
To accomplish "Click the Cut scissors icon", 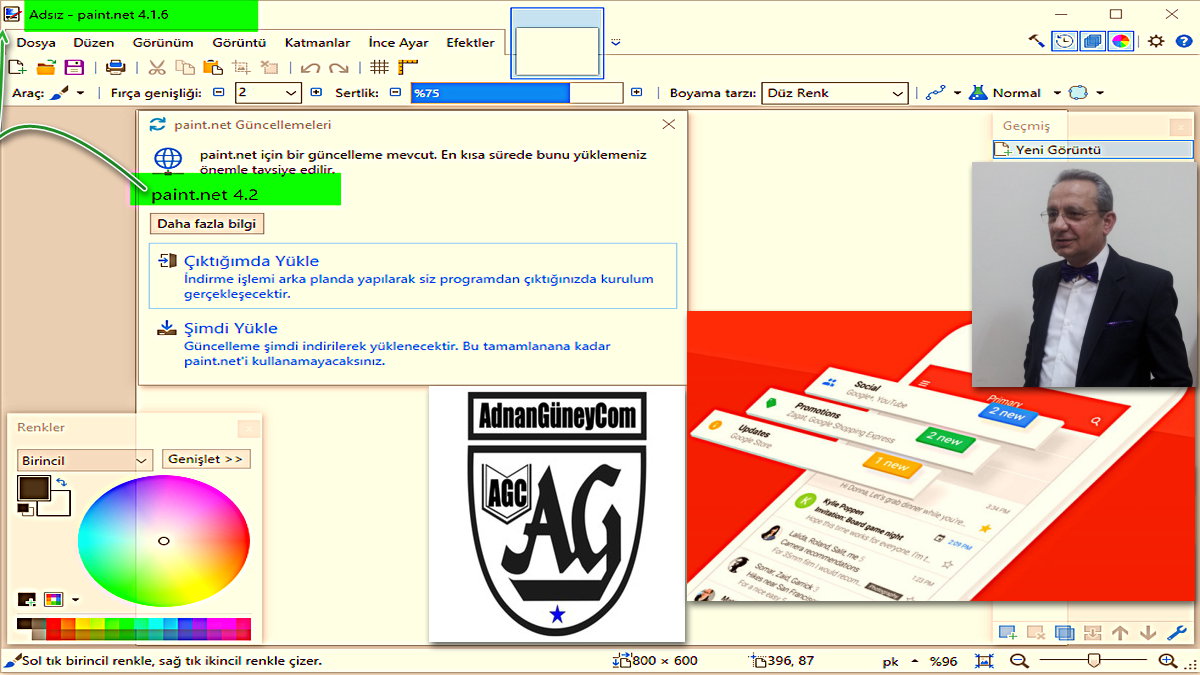I will [157, 67].
